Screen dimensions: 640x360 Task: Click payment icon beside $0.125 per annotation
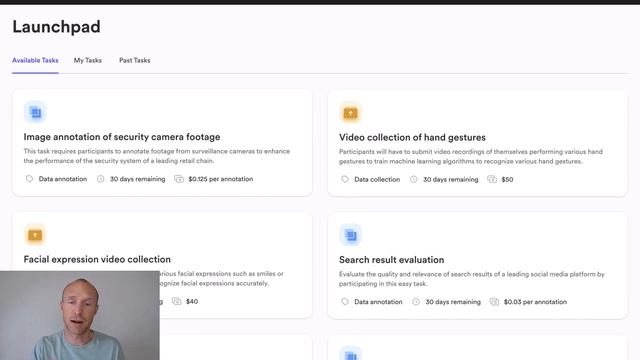pyautogui.click(x=179, y=179)
